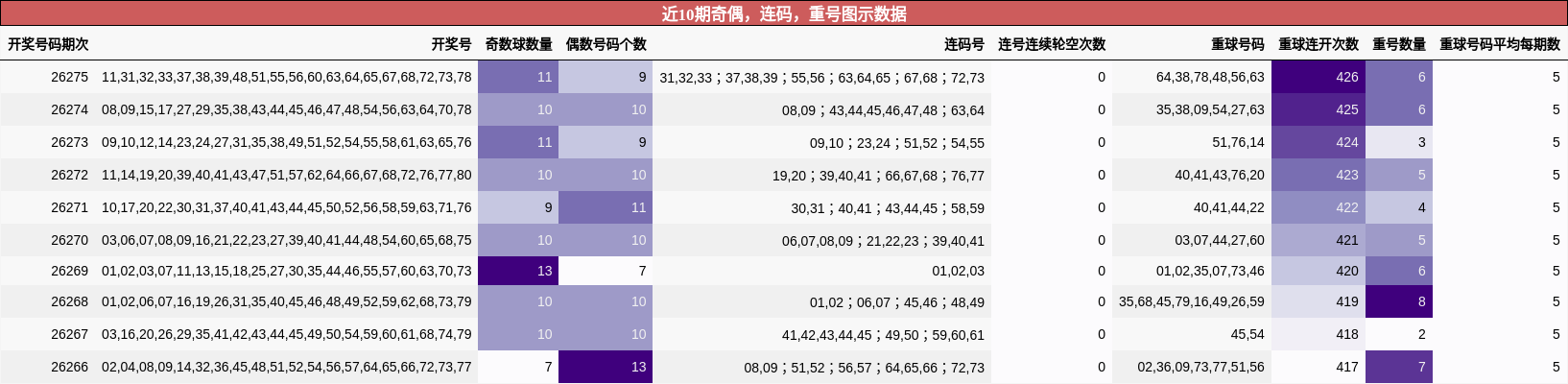Click the table title 近10期奇偶，连码，重号图示数据
1568x384 pixels.
[x=784, y=13]
